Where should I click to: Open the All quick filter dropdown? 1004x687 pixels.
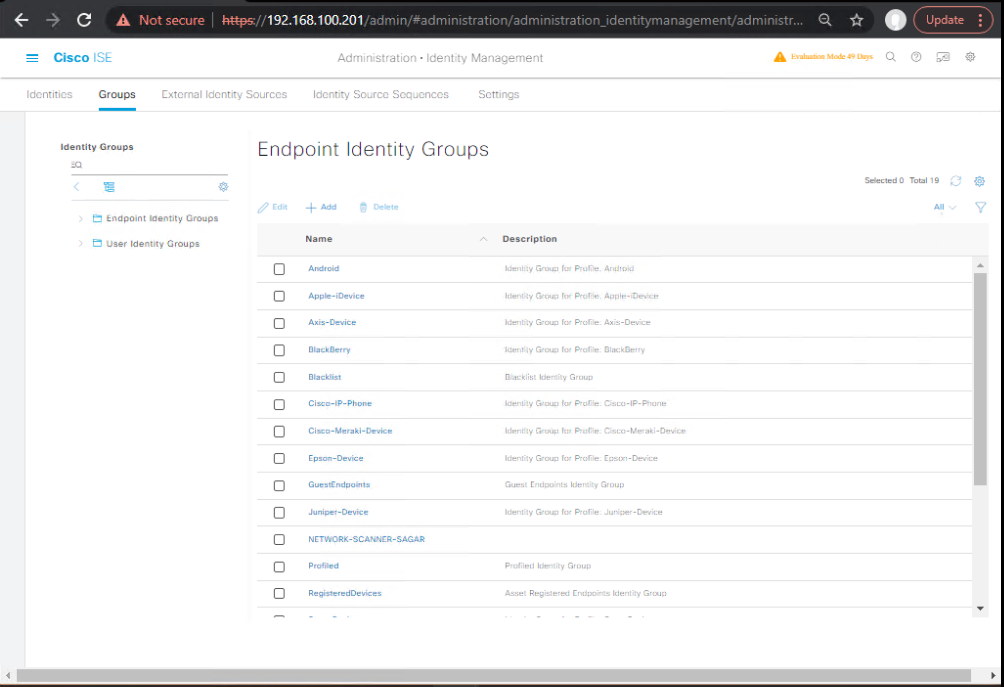[944, 207]
